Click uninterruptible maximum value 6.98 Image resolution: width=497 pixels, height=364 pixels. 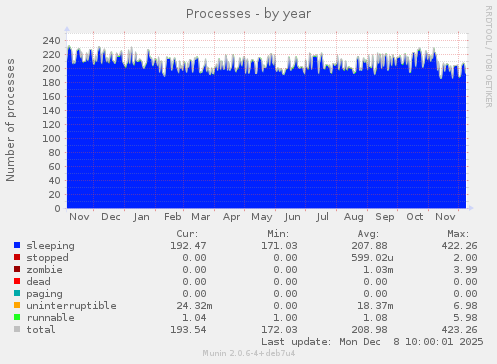(466, 306)
